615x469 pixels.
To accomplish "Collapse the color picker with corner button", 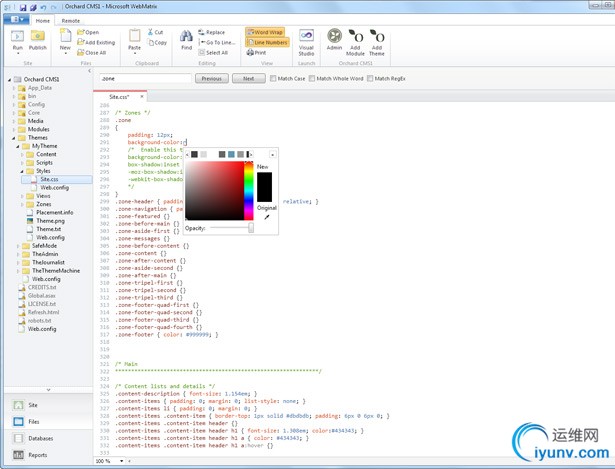I will [x=273, y=155].
